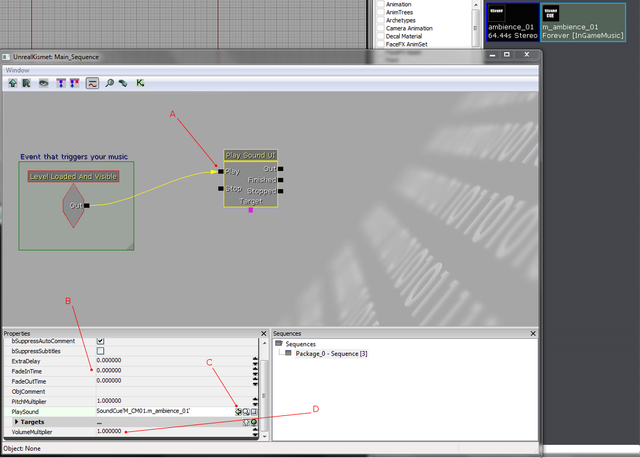Click the 'Object: None' status bar text
The width and height of the screenshot is (640, 458).
pyautogui.click(x=22, y=448)
